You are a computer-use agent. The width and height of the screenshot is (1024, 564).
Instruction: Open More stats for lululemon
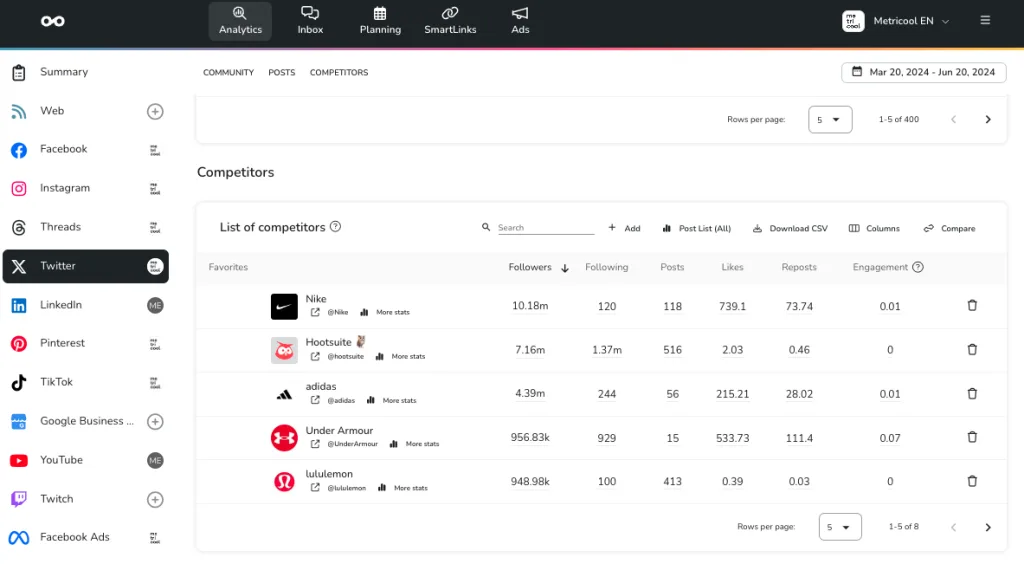(x=403, y=488)
